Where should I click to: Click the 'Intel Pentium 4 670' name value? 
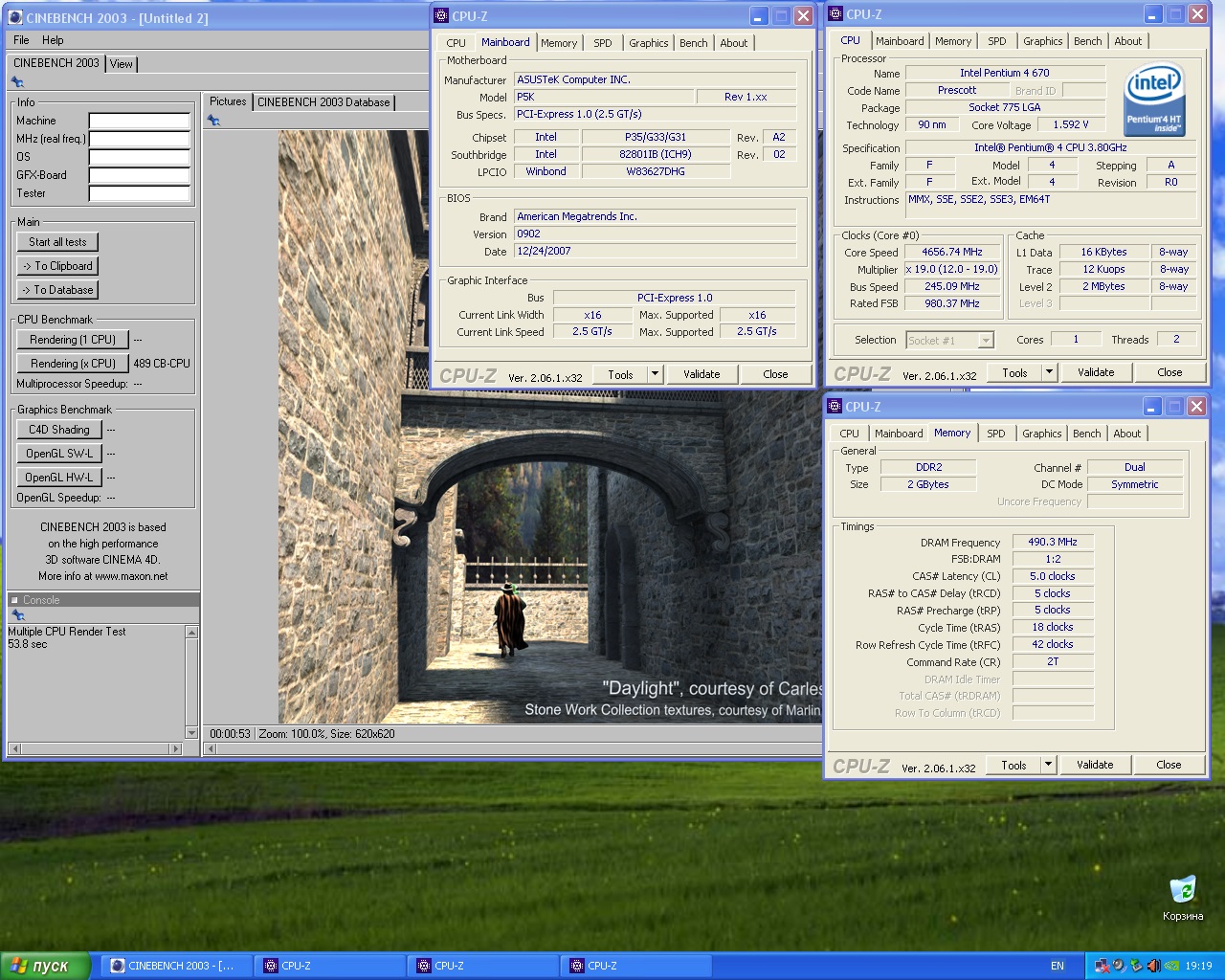click(x=1005, y=73)
